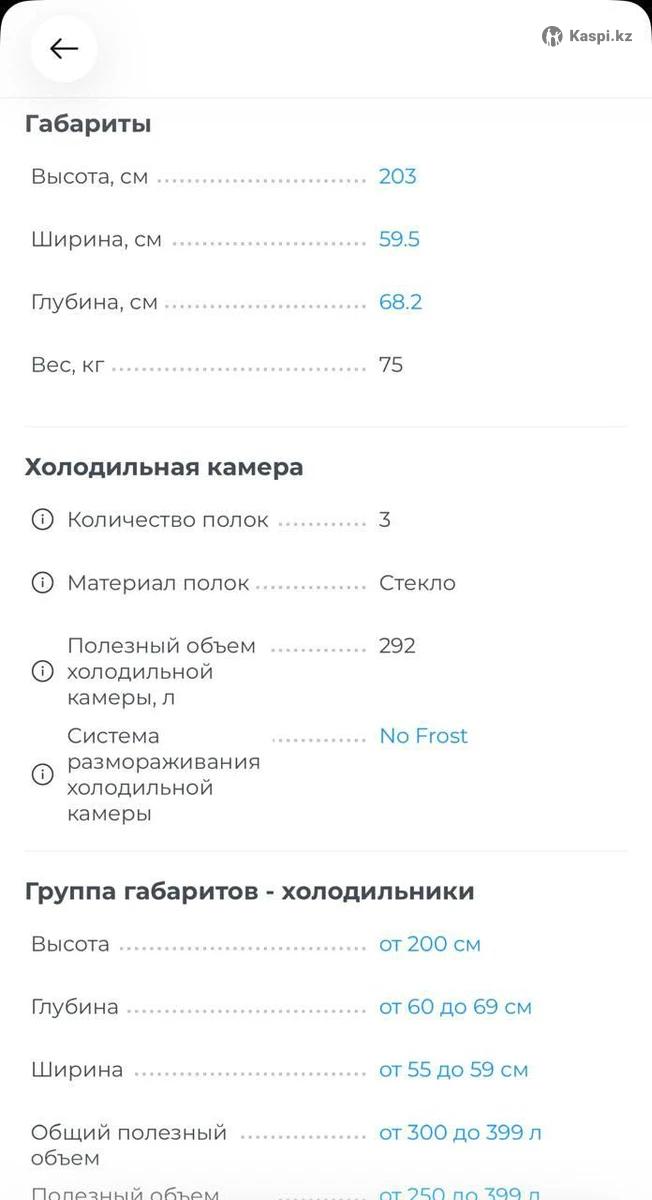The width and height of the screenshot is (652, 1200).
Task: Open info icon for Материал полок
Action: pos(42,583)
